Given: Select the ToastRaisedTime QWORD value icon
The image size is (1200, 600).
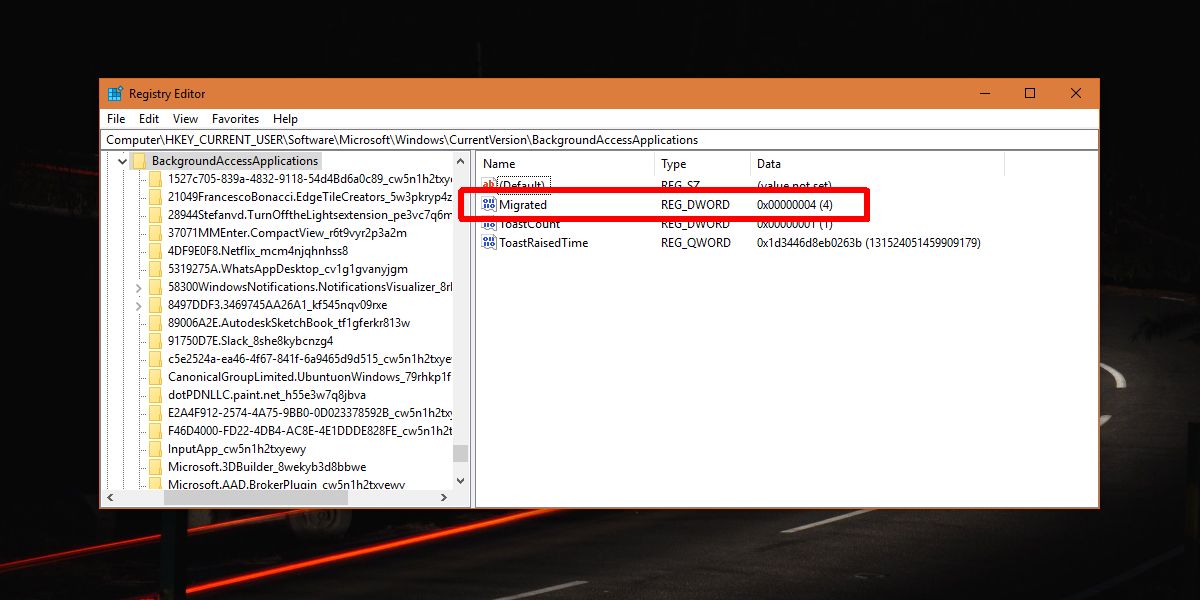Looking at the screenshot, I should tap(489, 242).
